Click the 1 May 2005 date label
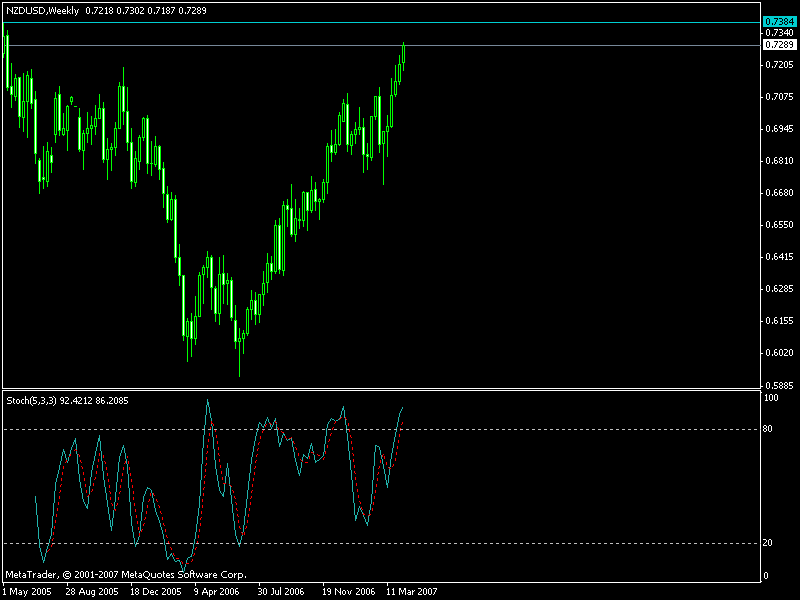800x600 pixels. pyautogui.click(x=27, y=592)
